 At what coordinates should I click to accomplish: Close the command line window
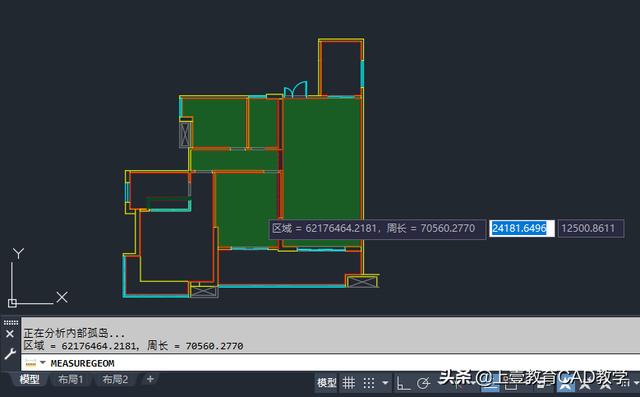pyautogui.click(x=10, y=334)
